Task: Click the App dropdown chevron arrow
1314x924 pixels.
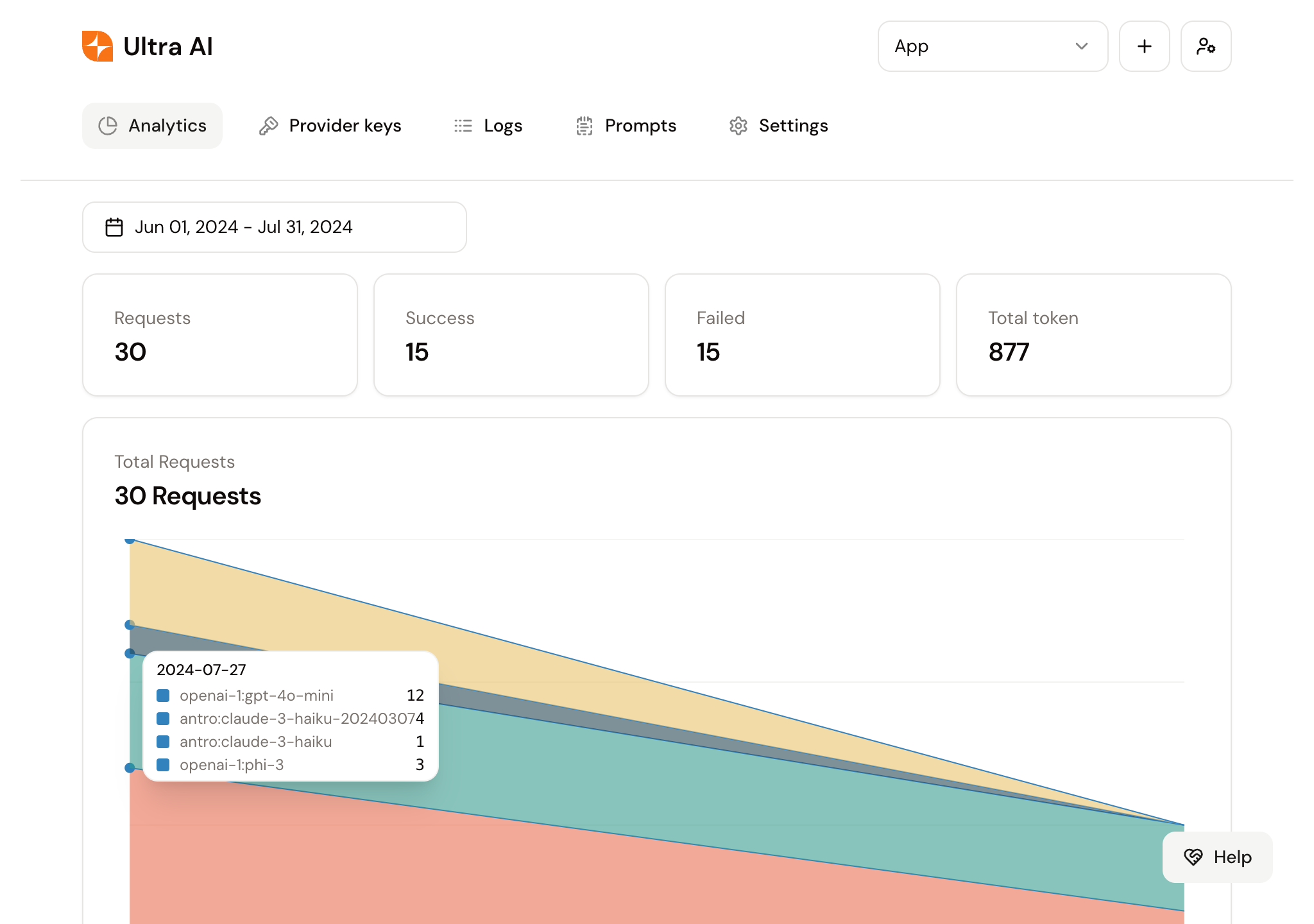Action: [1082, 46]
